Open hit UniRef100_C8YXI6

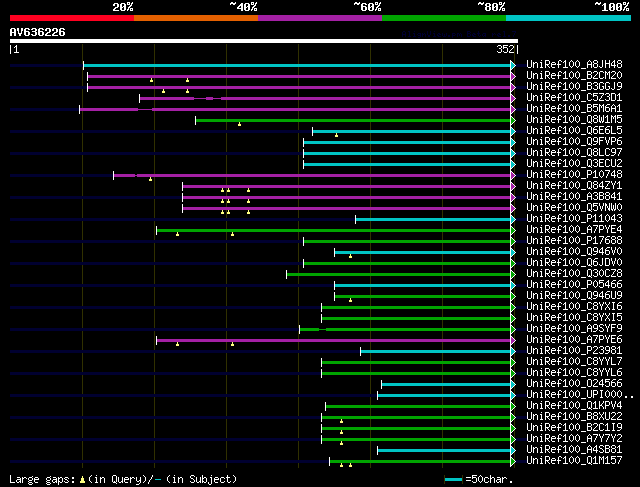(x=574, y=307)
